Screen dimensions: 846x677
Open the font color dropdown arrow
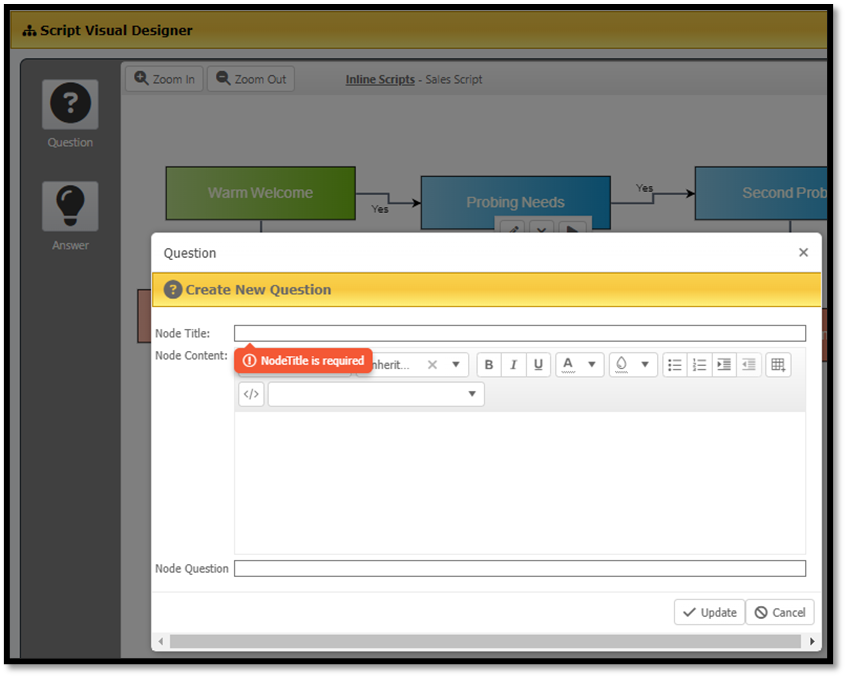click(x=592, y=365)
